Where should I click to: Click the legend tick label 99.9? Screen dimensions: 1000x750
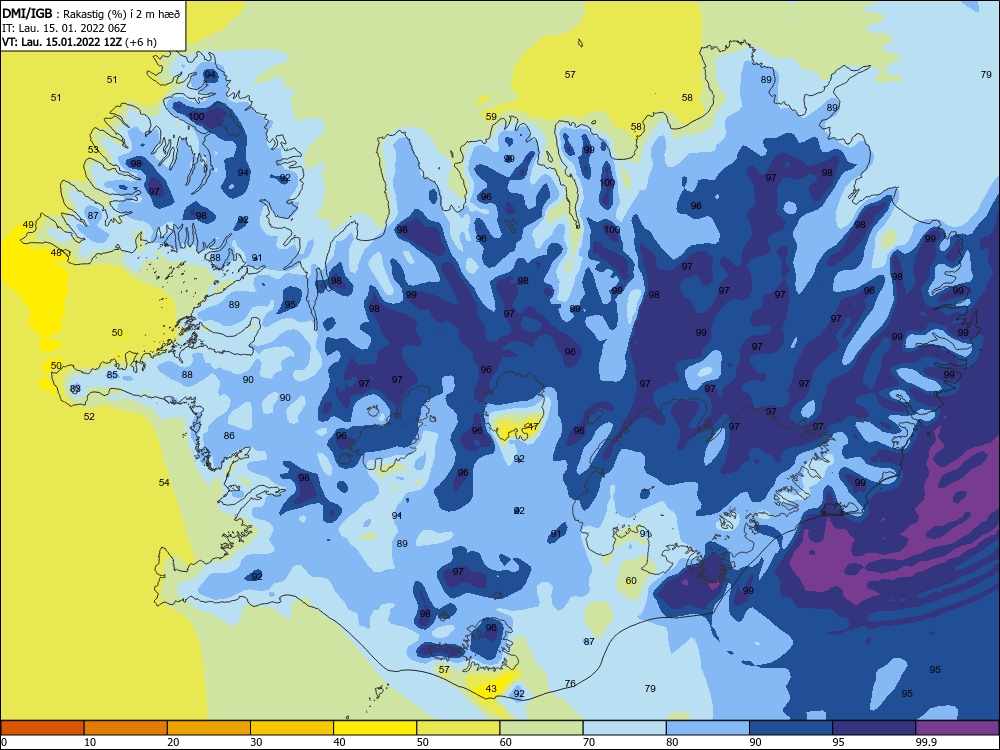(925, 742)
